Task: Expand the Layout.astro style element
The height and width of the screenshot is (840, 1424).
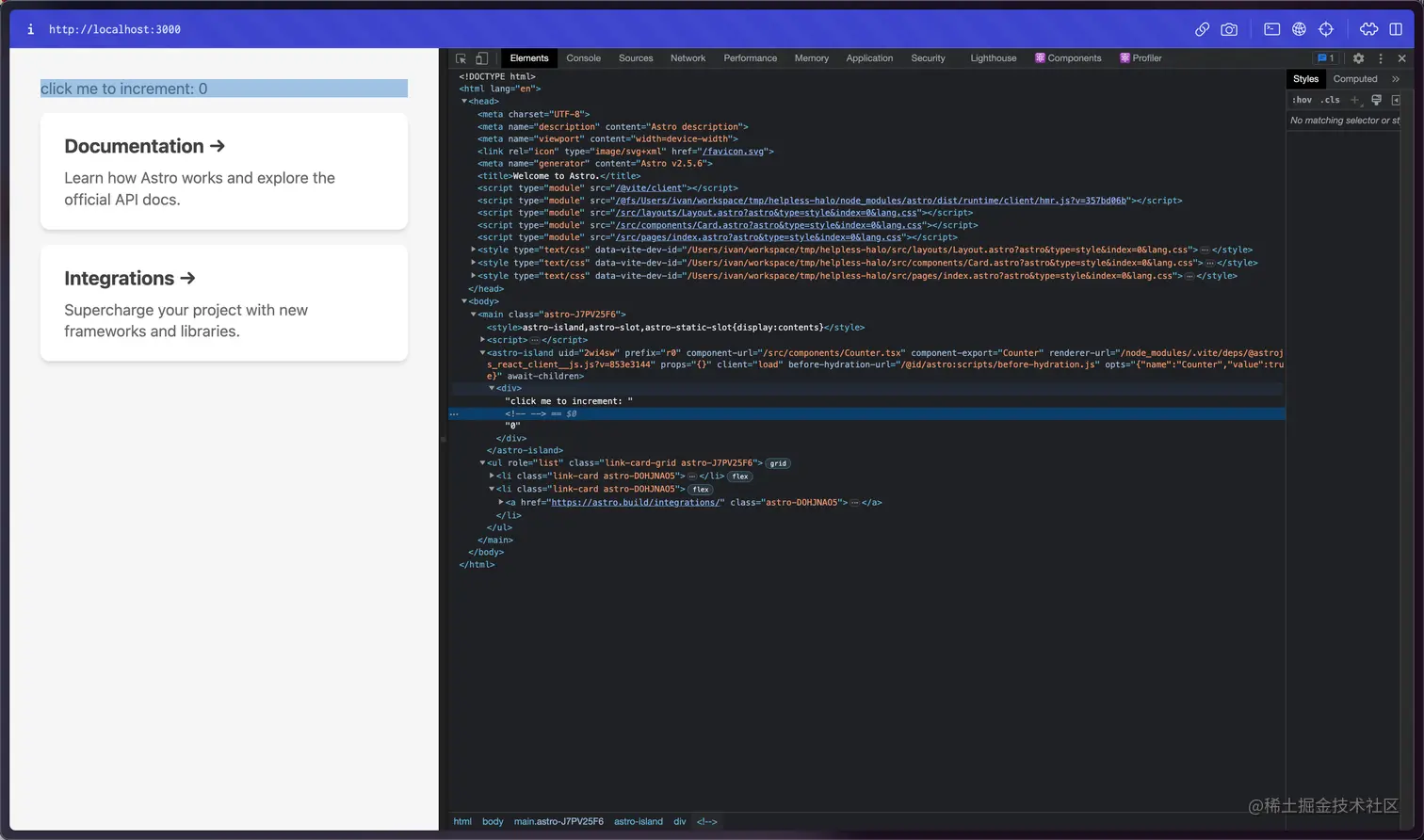Action: coord(473,250)
